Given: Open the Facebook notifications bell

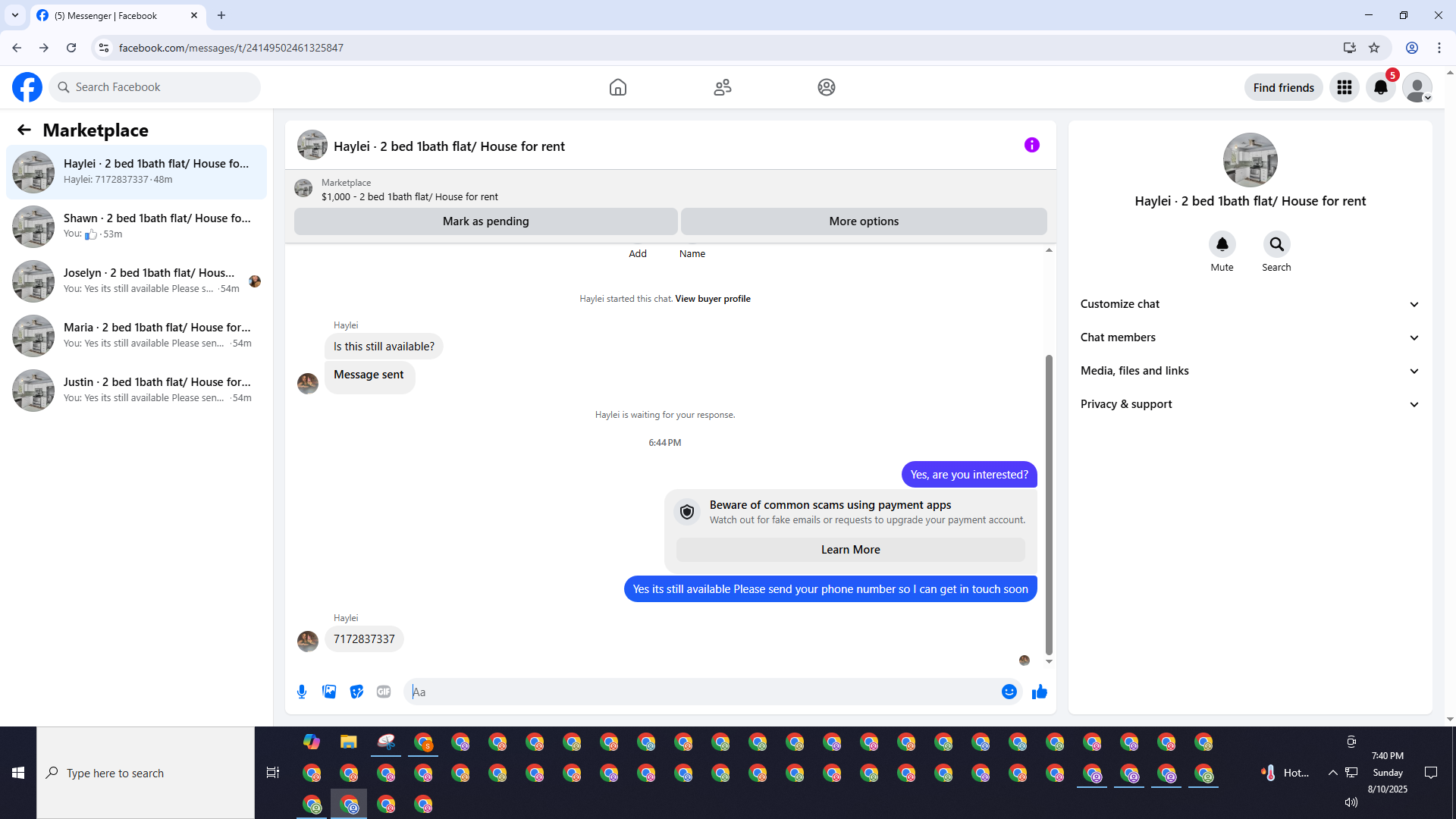Looking at the screenshot, I should tap(1380, 87).
